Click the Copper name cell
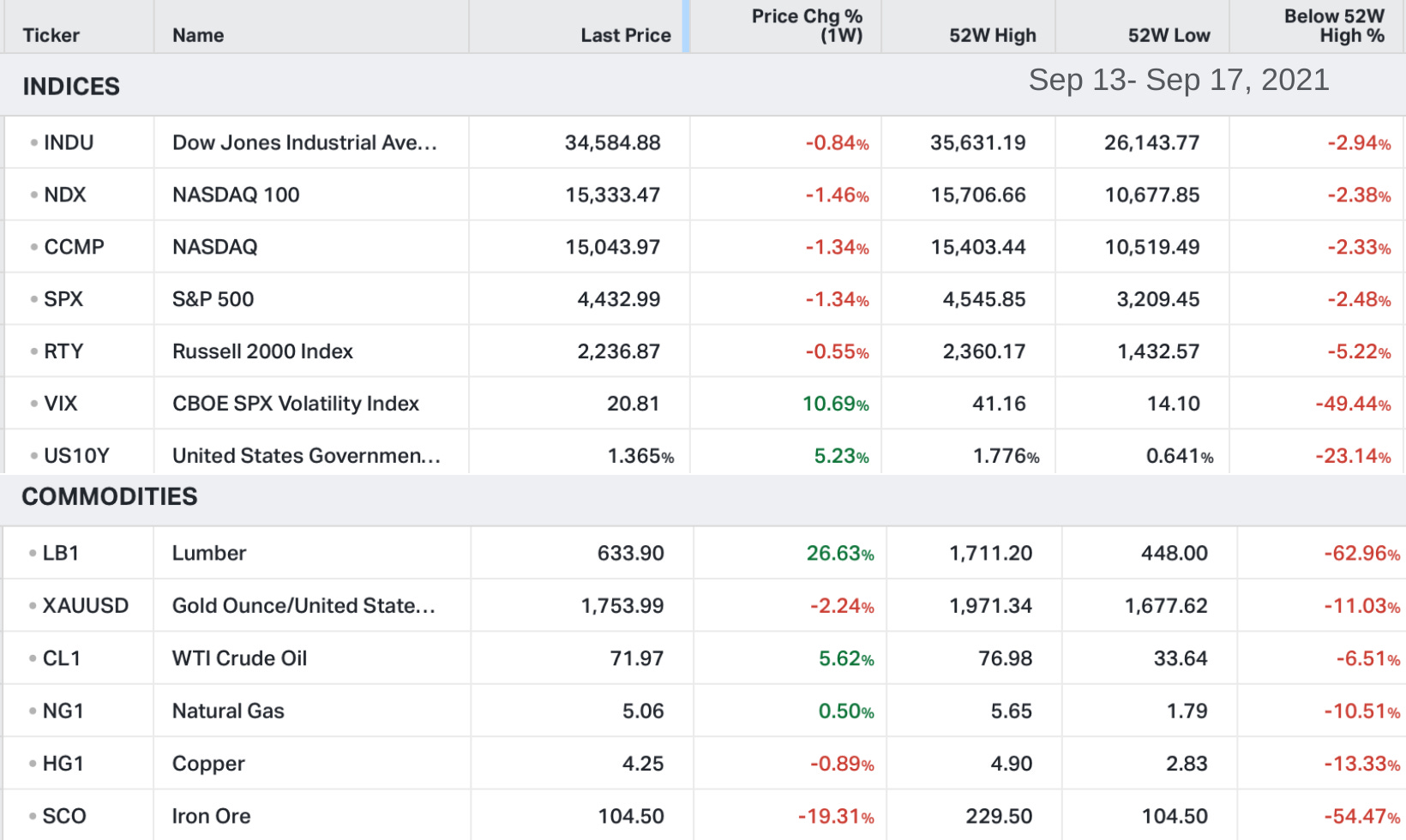Screen dimensions: 1406x840 coord(208,764)
